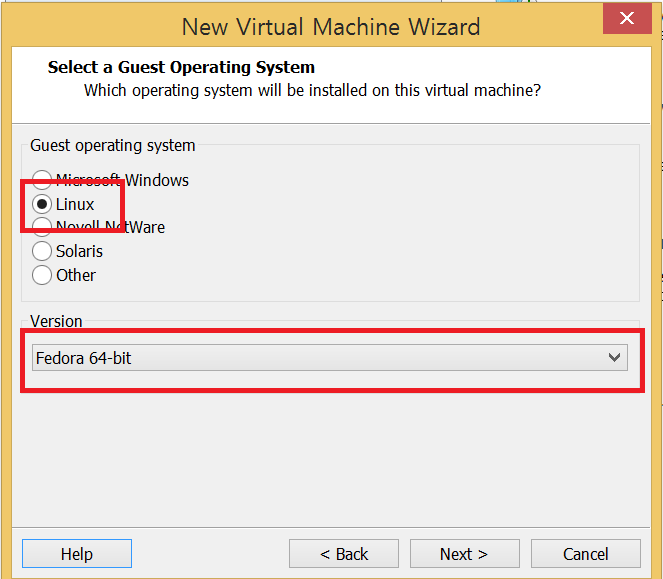
Task: Select the Microsoft Windows radio button
Action: click(x=42, y=180)
